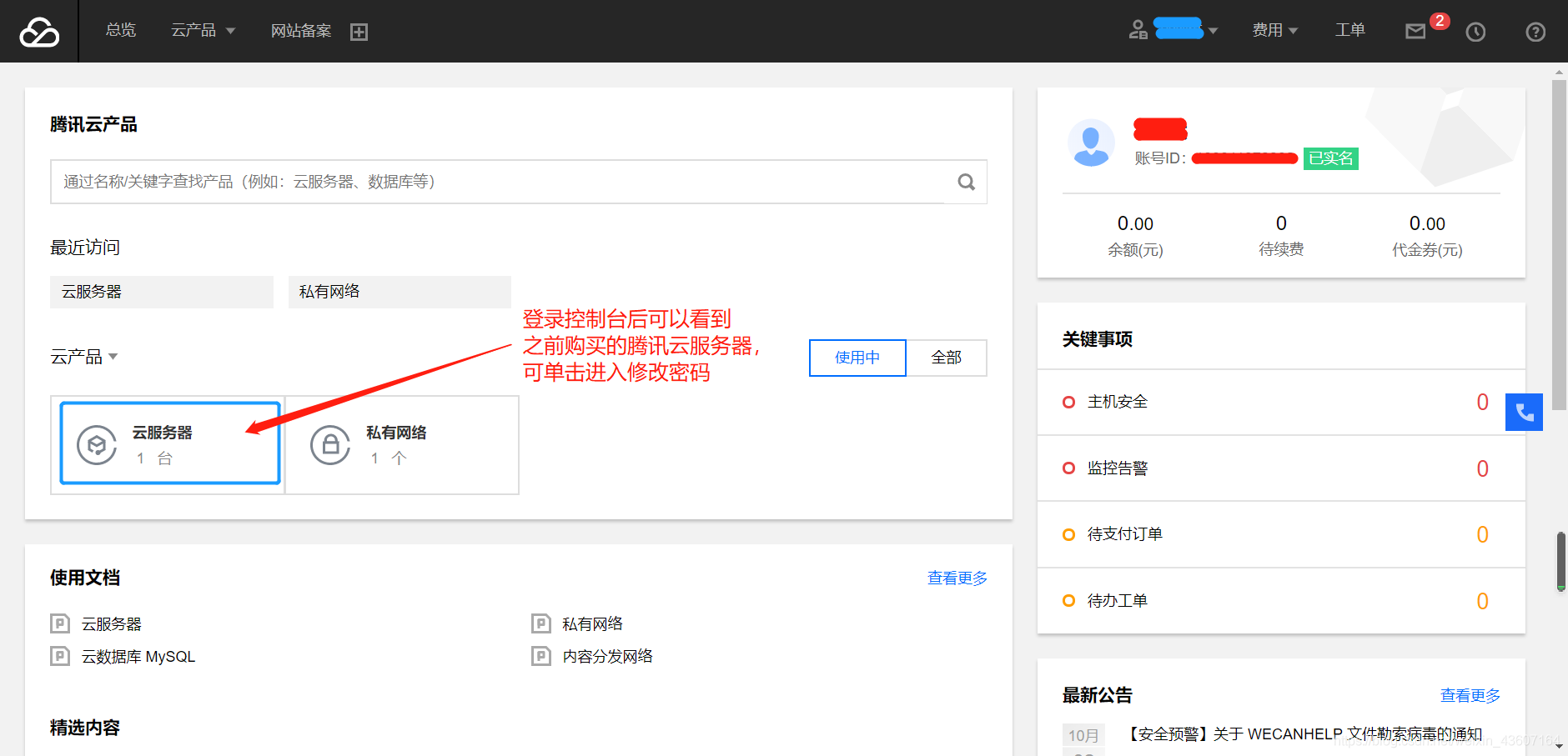The height and width of the screenshot is (756, 1568).
Task: Click 查看更多 link in 使用文档
Action: pos(957,578)
